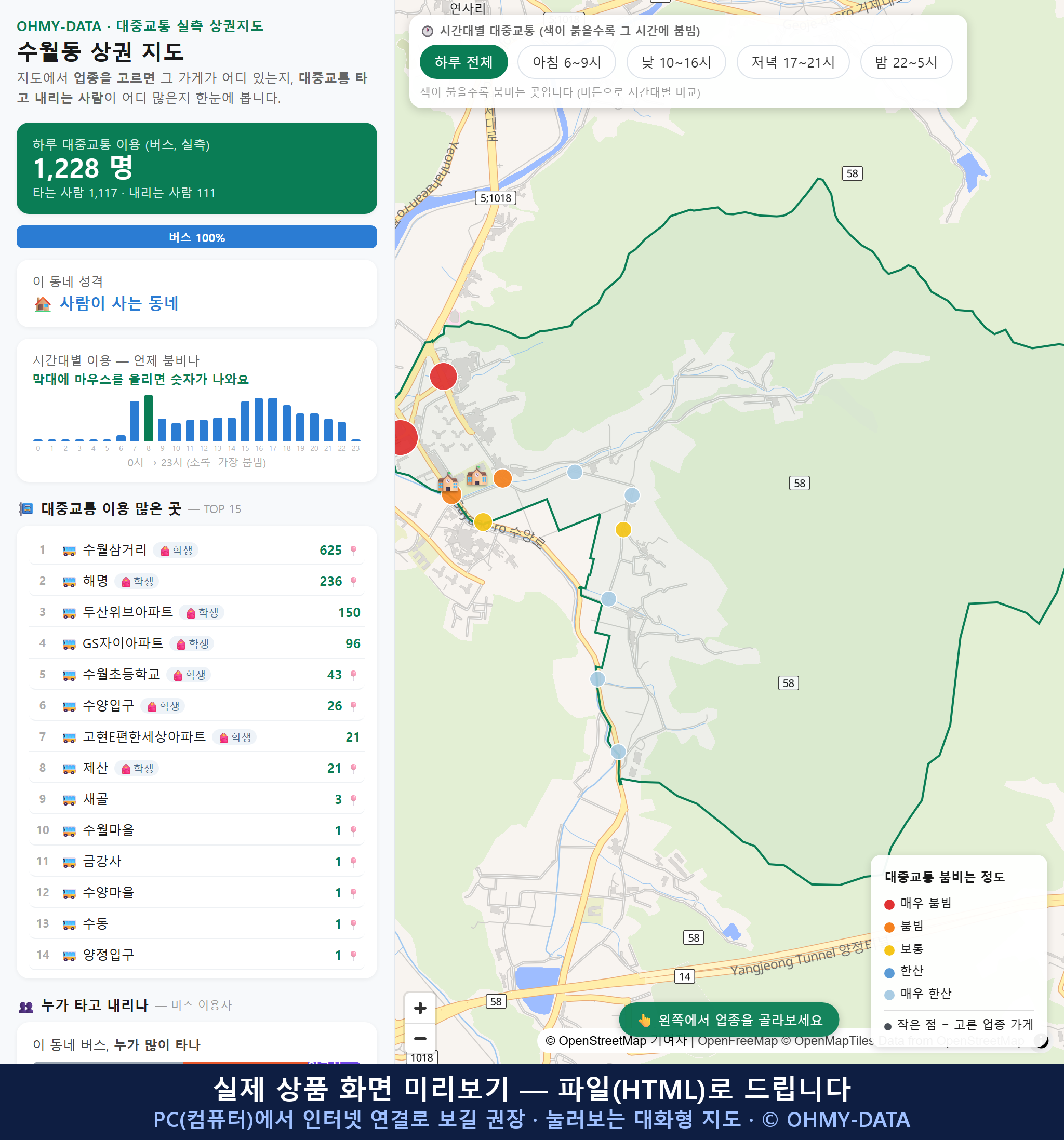Image resolution: width=1064 pixels, height=1140 pixels.
Task: Click the chart bar above hour 17
Action: point(273,419)
